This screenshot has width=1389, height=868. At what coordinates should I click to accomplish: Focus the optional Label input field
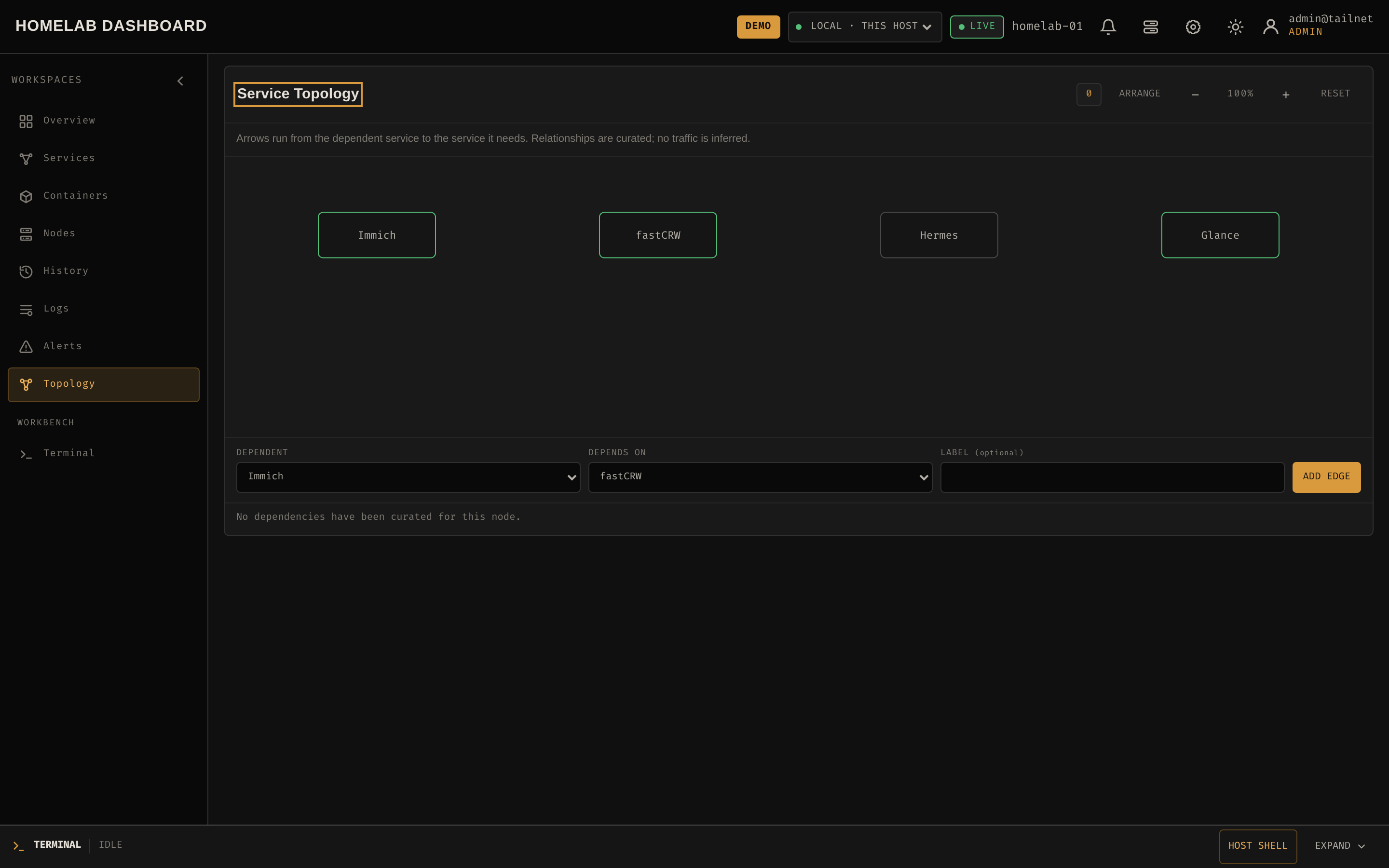[x=1112, y=477]
